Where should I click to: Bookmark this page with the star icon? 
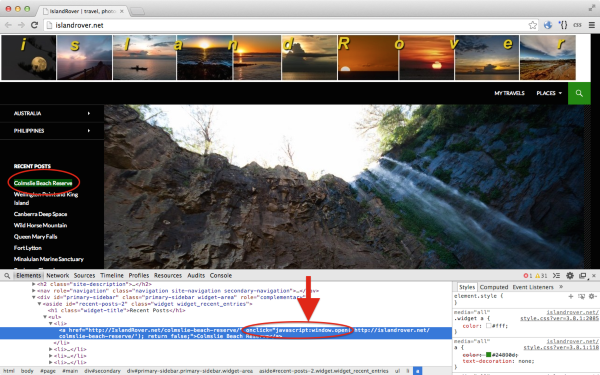533,25
